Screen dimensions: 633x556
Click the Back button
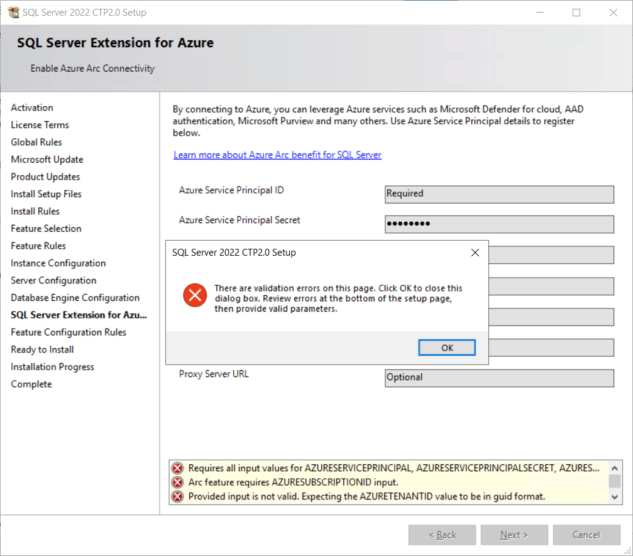[x=442, y=535]
